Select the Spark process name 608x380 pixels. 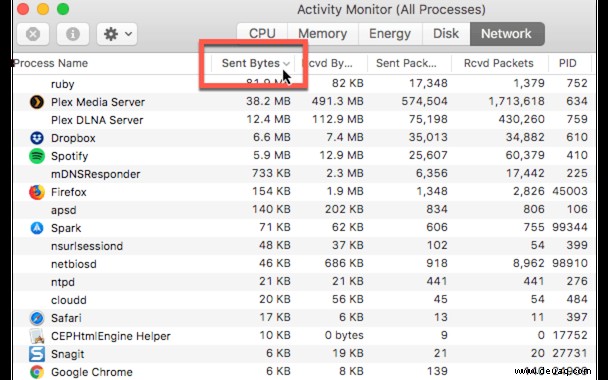(66, 228)
